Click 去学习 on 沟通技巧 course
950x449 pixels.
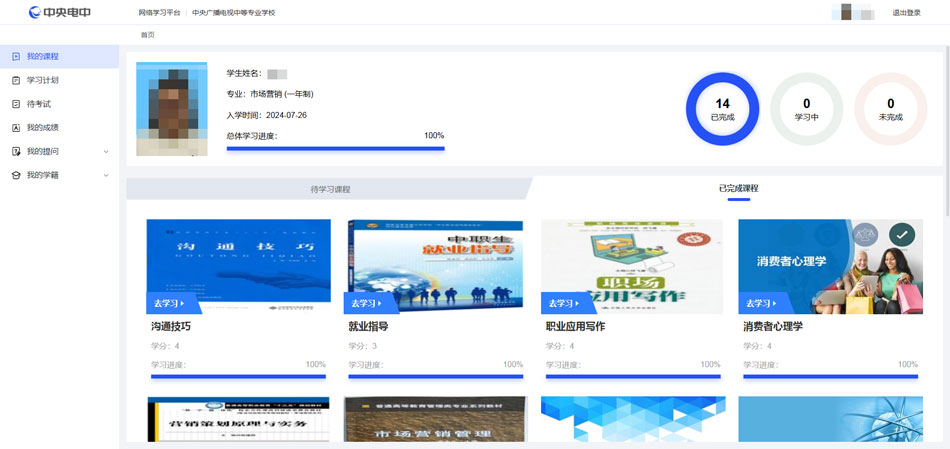[173, 303]
